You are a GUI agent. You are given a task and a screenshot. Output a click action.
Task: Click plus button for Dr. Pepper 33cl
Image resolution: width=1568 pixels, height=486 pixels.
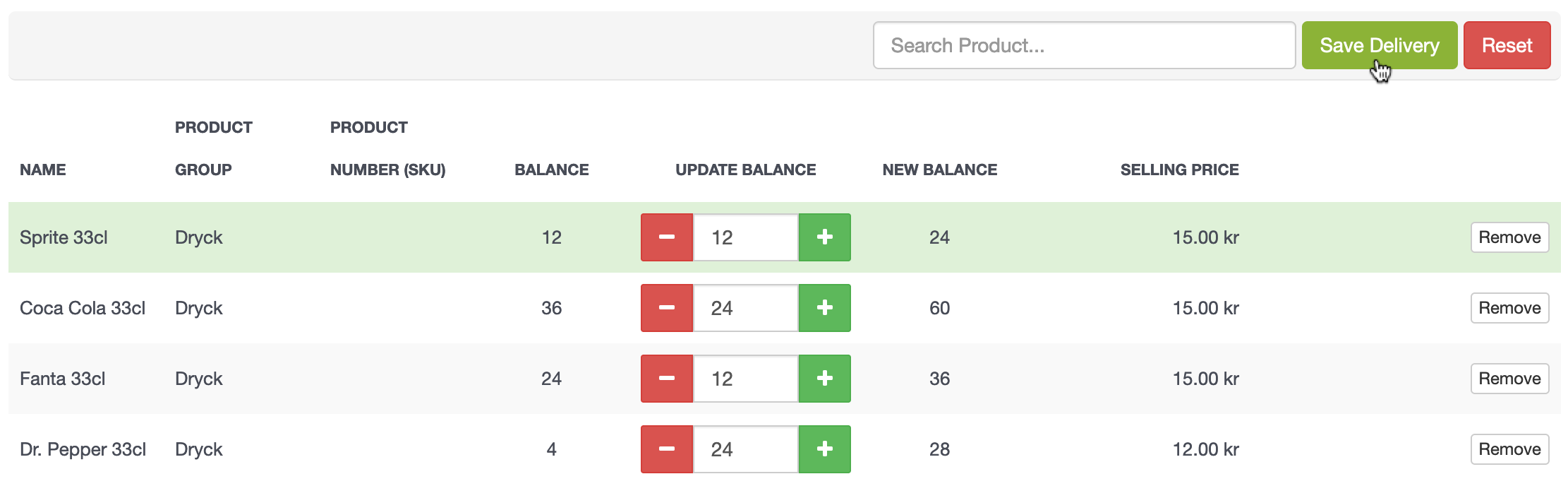point(825,449)
